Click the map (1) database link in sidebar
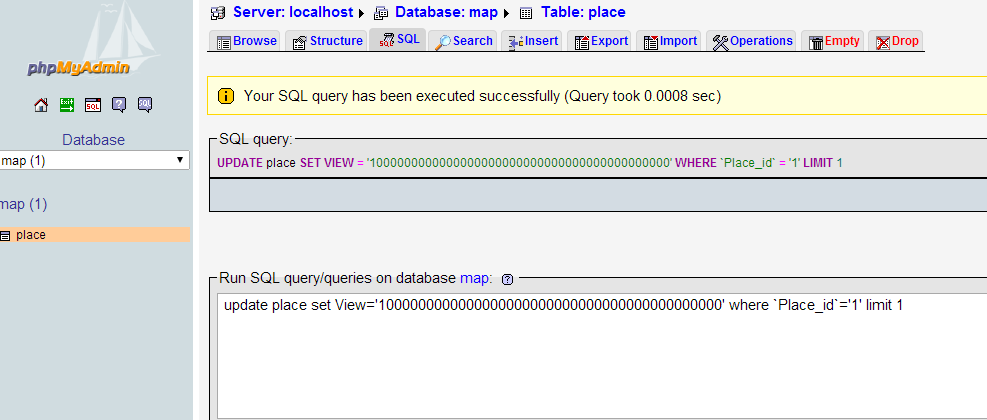 pos(23,204)
